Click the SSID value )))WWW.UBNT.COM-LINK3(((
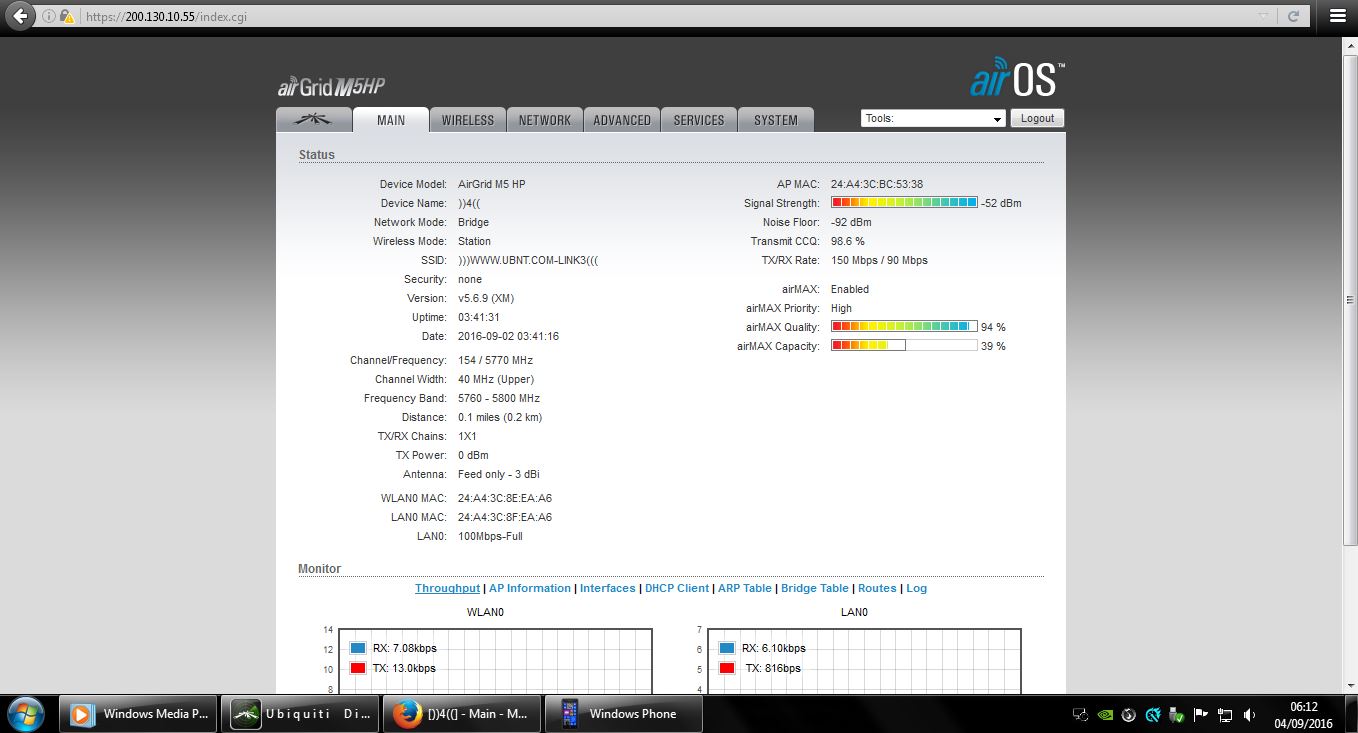Screen dimensions: 1358x733 [528, 260]
